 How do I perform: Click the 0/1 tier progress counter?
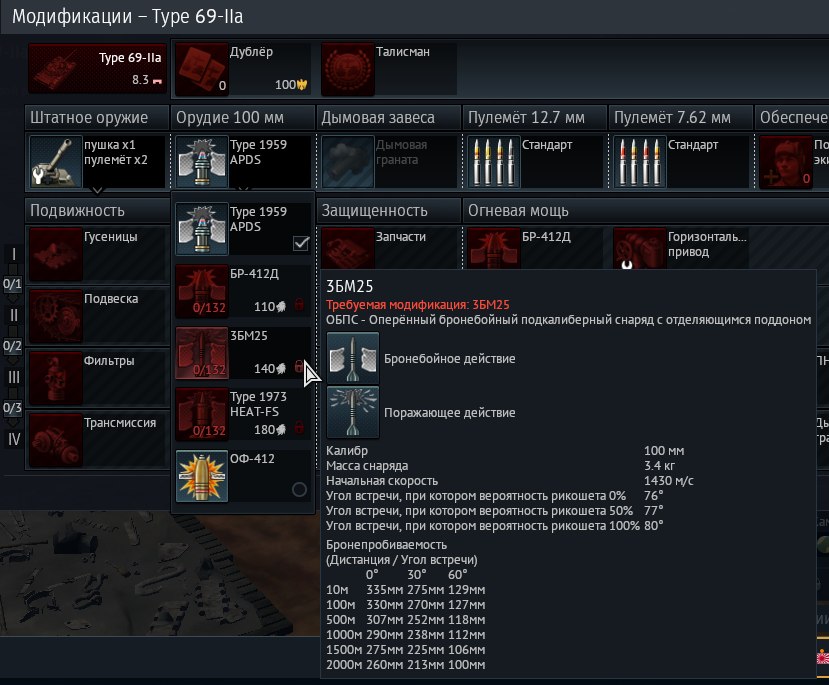click(12, 284)
